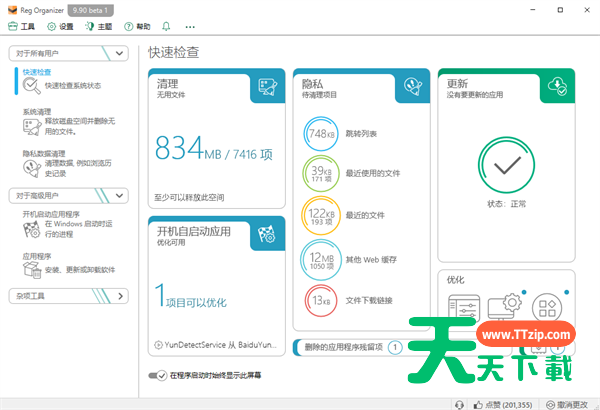Select 快速检查 in the sidebar
Image resolution: width=600 pixels, height=410 pixels.
(37, 72)
